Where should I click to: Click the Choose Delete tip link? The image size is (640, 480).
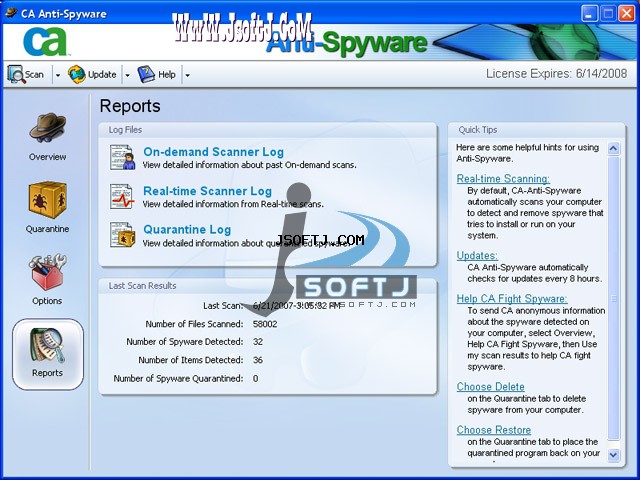491,387
